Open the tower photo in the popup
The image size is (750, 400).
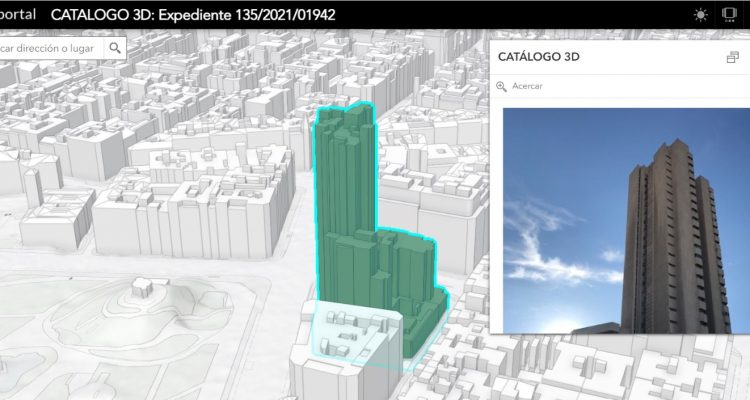627,221
